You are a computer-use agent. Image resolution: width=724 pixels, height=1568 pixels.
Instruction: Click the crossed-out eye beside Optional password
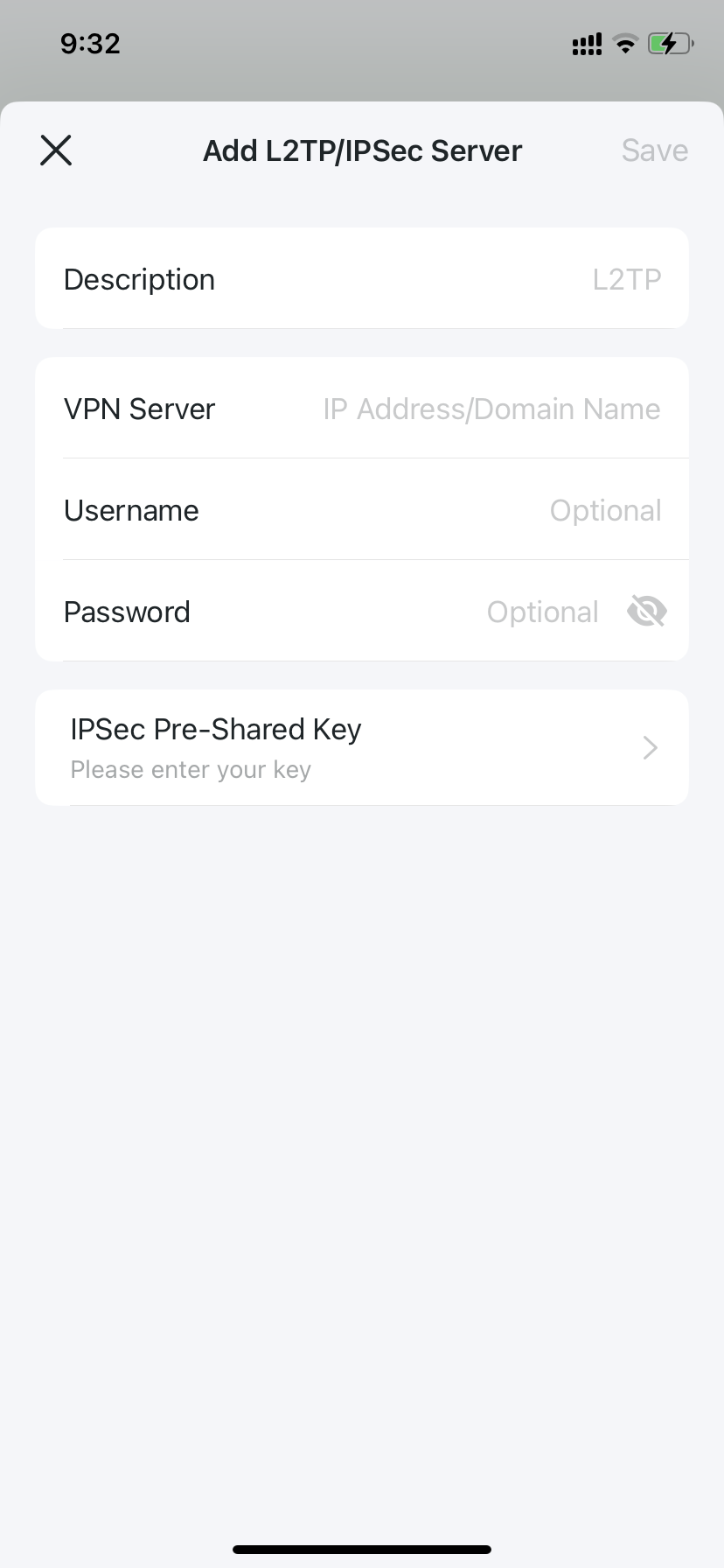(646, 611)
